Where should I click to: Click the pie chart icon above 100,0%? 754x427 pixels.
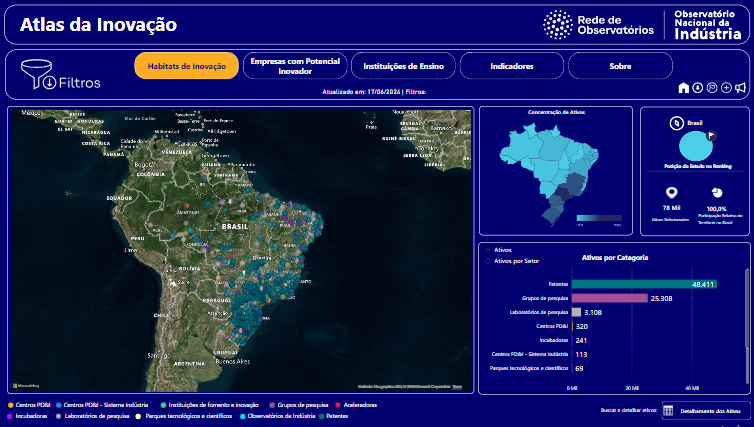(x=716, y=193)
